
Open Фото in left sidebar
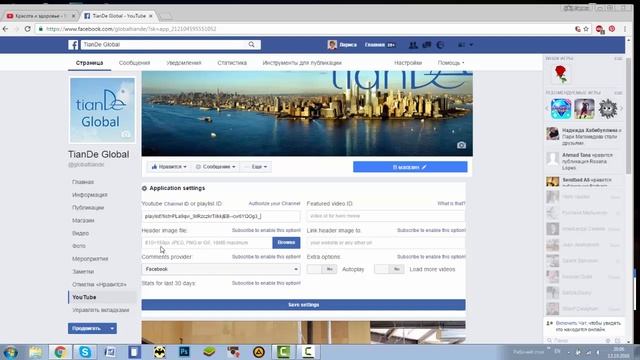pos(79,246)
